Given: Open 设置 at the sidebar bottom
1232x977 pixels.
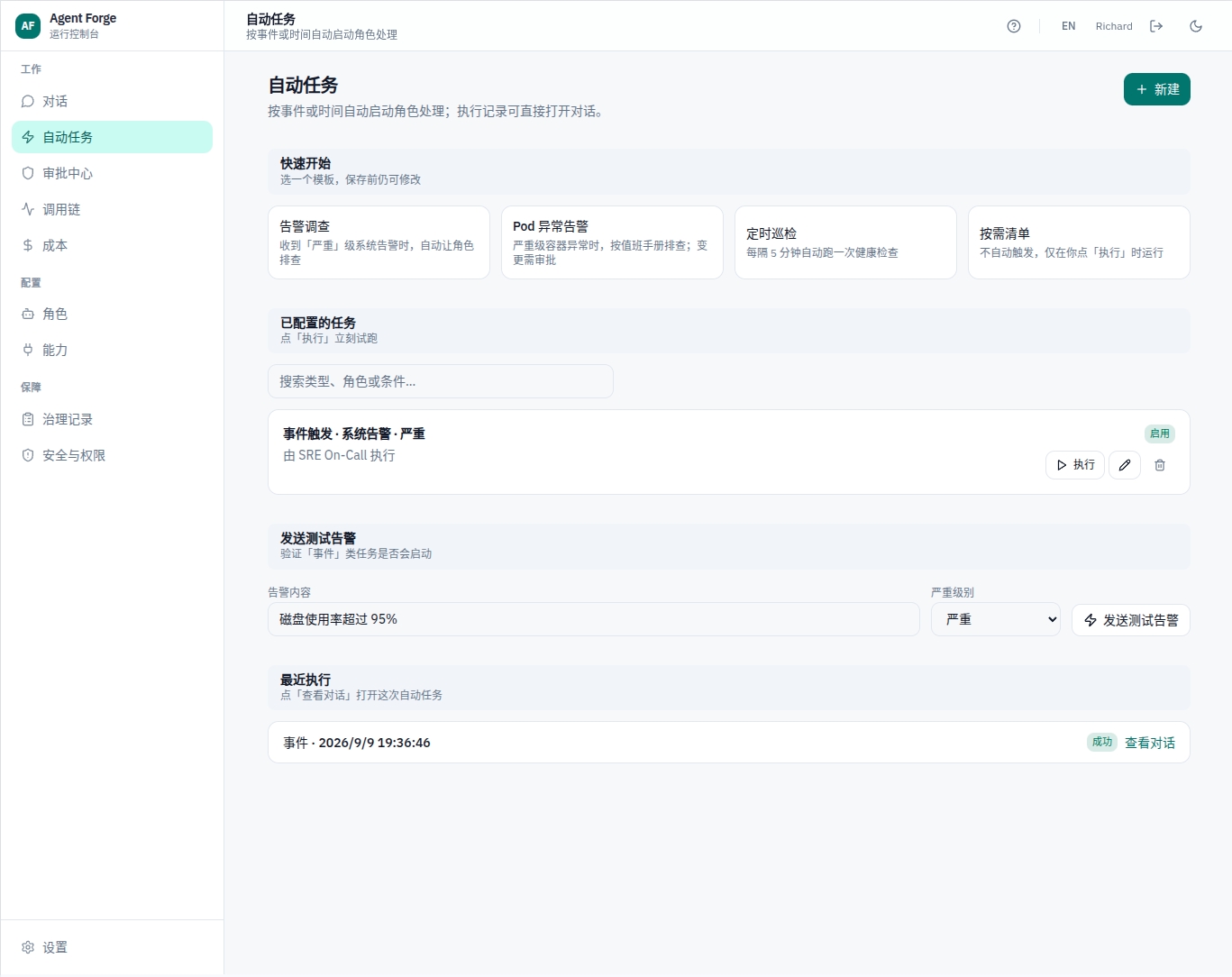Looking at the screenshot, I should pos(112,947).
